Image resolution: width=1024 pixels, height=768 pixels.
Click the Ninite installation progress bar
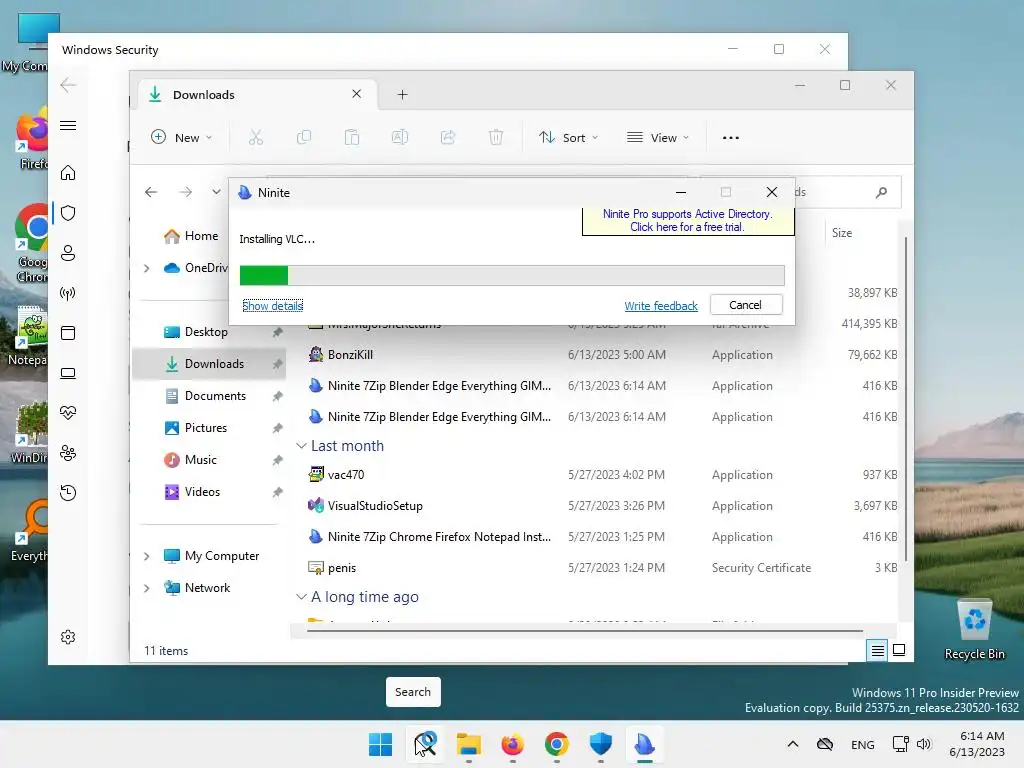pos(512,275)
